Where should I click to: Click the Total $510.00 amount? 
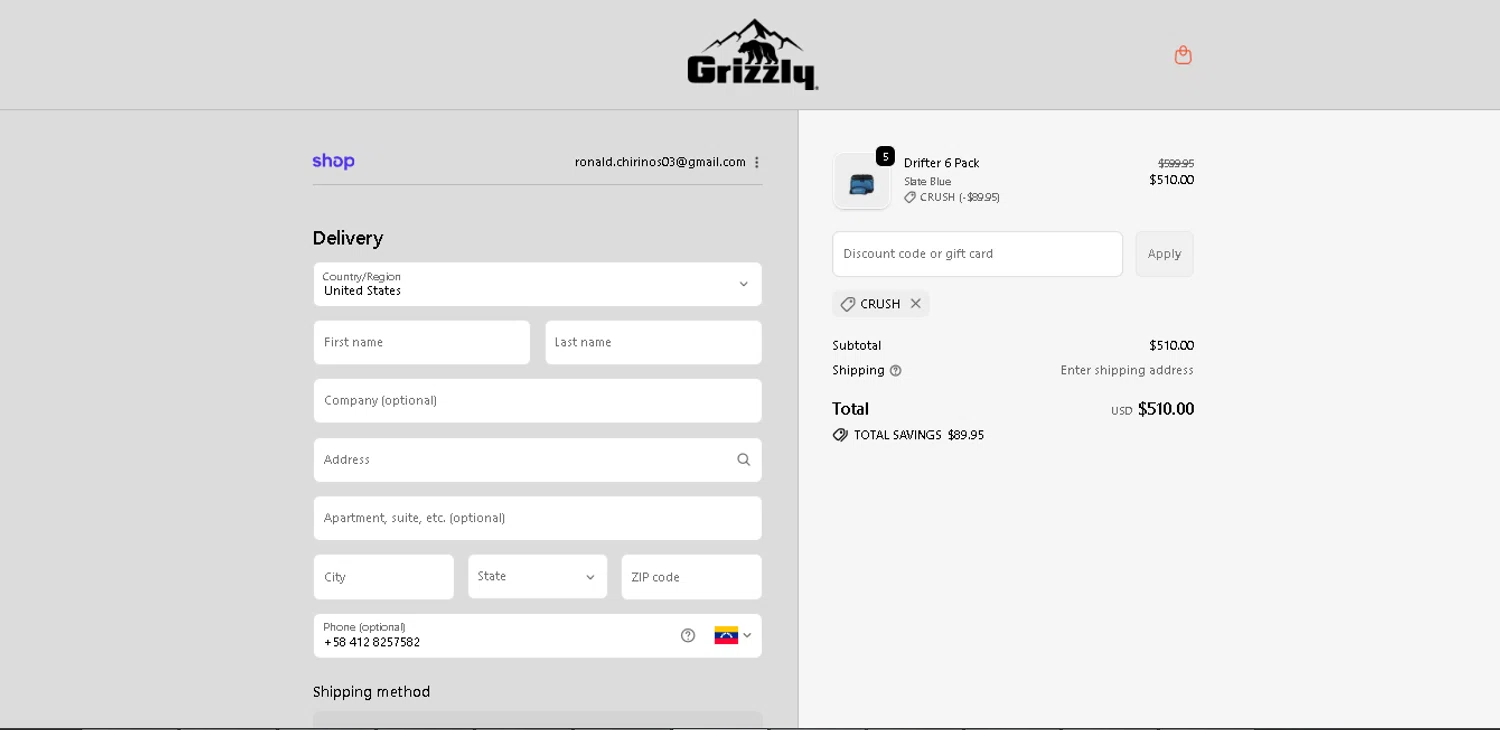pos(1165,409)
